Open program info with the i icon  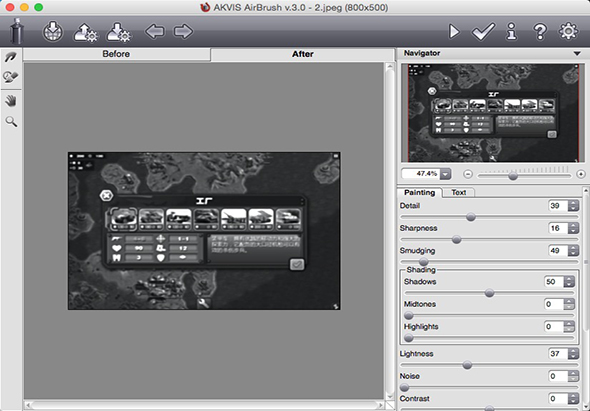tap(511, 31)
